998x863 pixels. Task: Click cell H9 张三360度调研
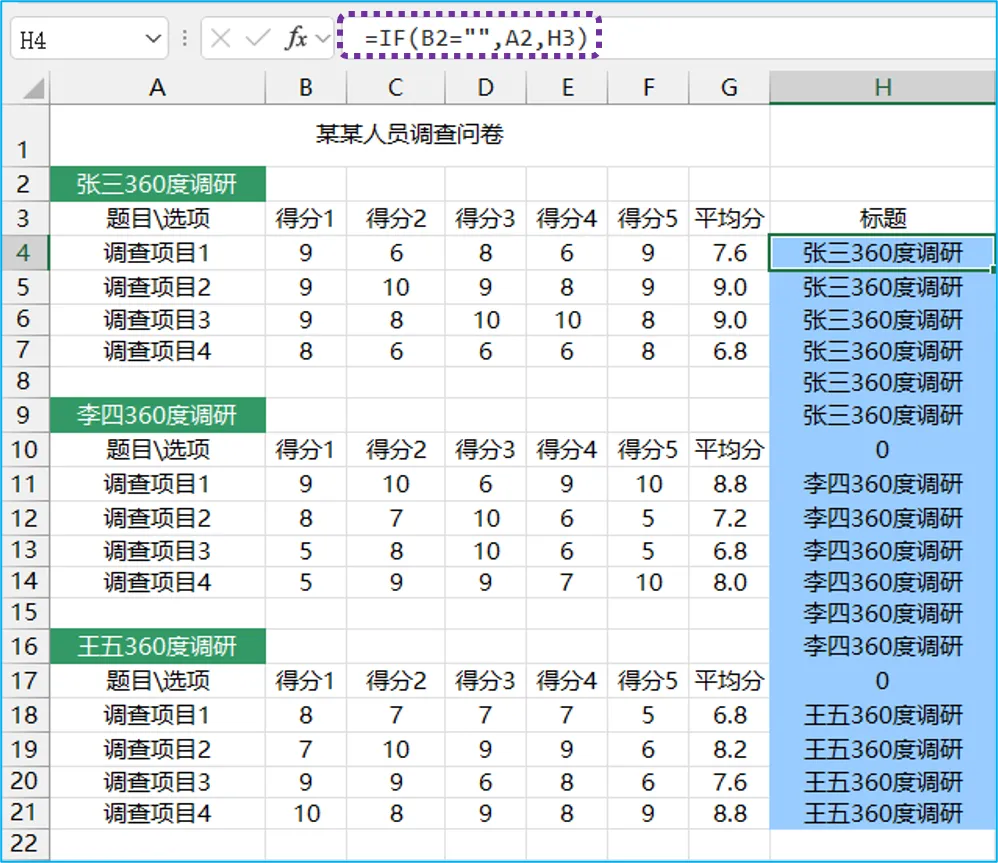pyautogui.click(x=882, y=415)
